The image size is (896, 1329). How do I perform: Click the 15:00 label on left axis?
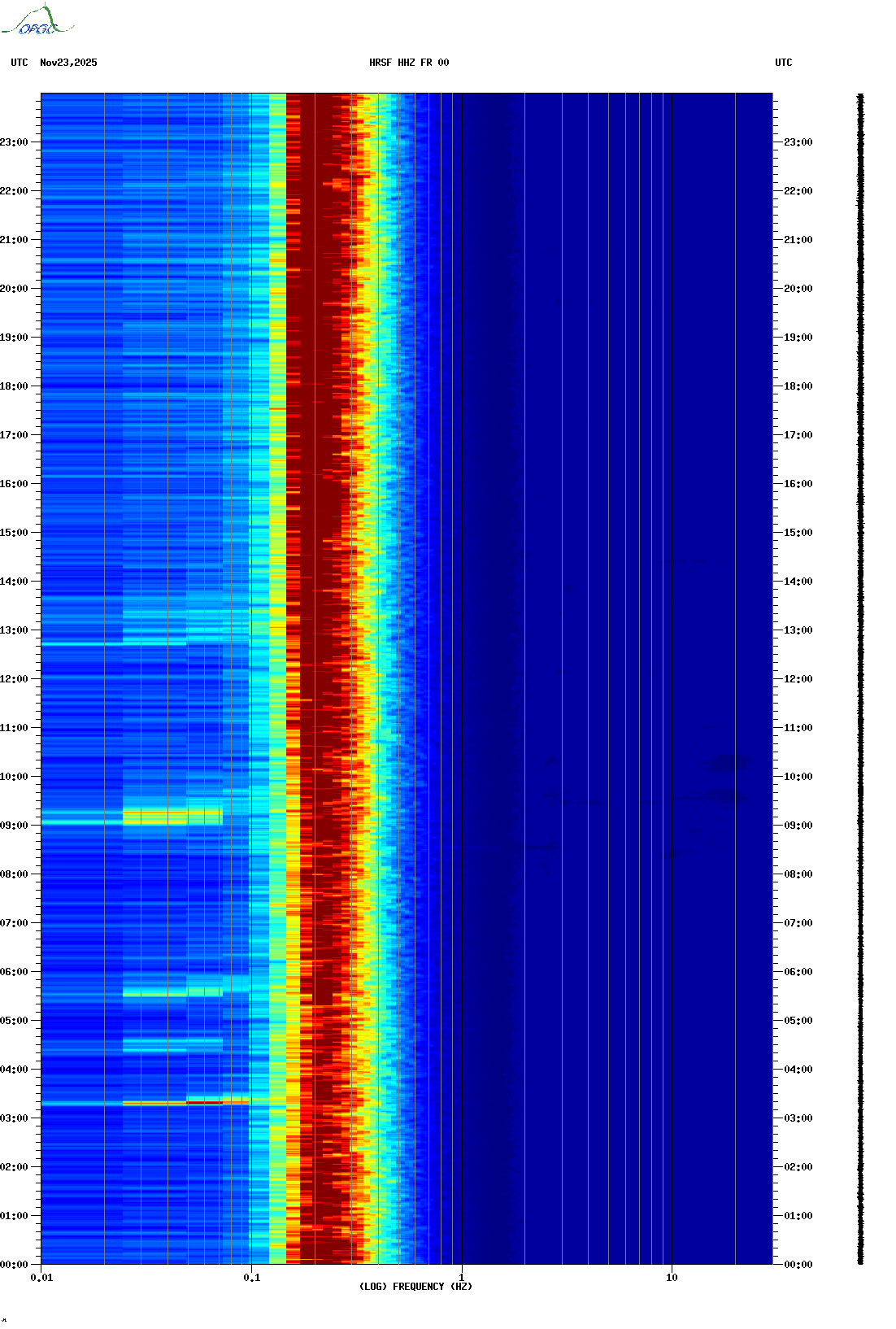coord(15,533)
